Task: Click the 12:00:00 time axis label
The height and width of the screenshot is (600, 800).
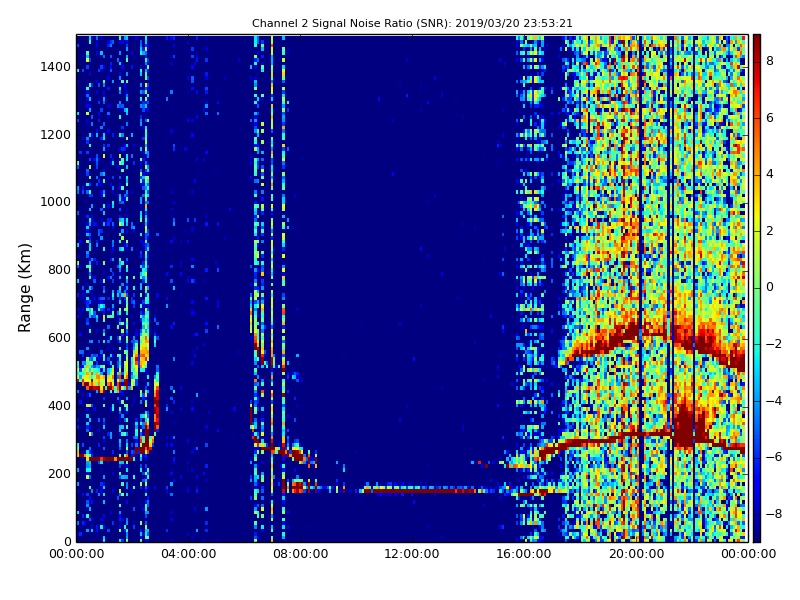Action: [412, 554]
